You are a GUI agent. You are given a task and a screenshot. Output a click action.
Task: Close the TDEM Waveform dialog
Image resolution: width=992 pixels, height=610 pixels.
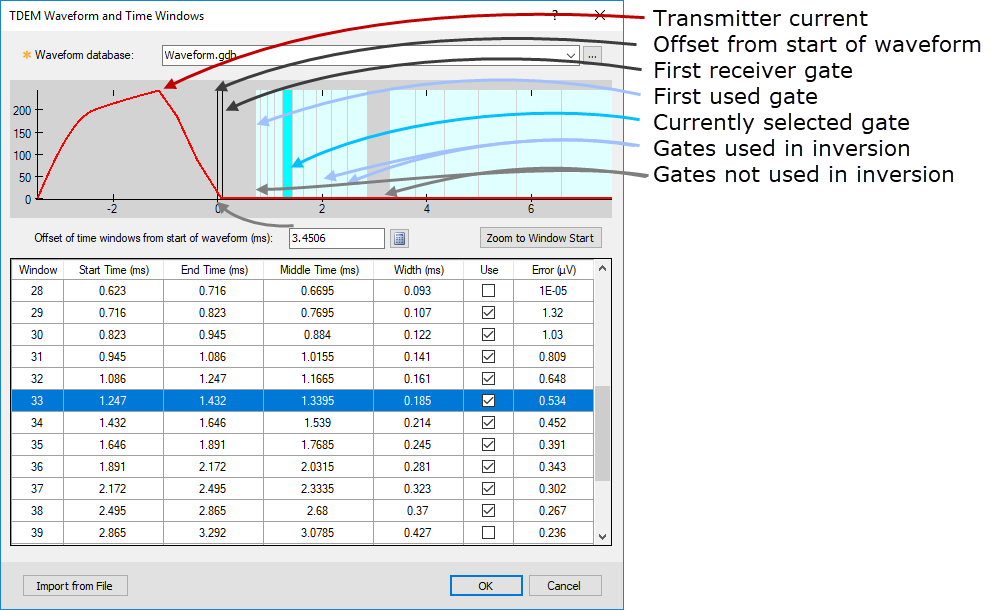(x=600, y=16)
